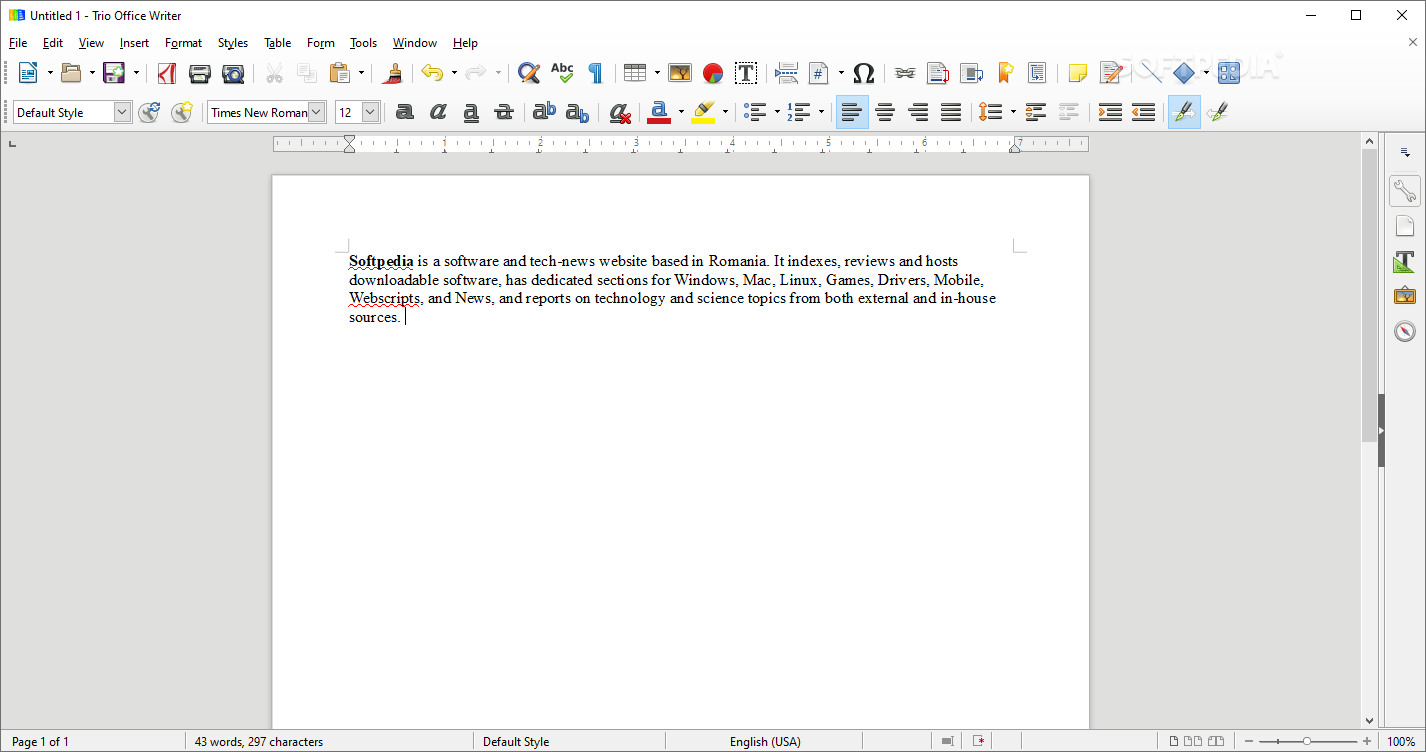
Task: Open the Print Preview
Action: (233, 73)
